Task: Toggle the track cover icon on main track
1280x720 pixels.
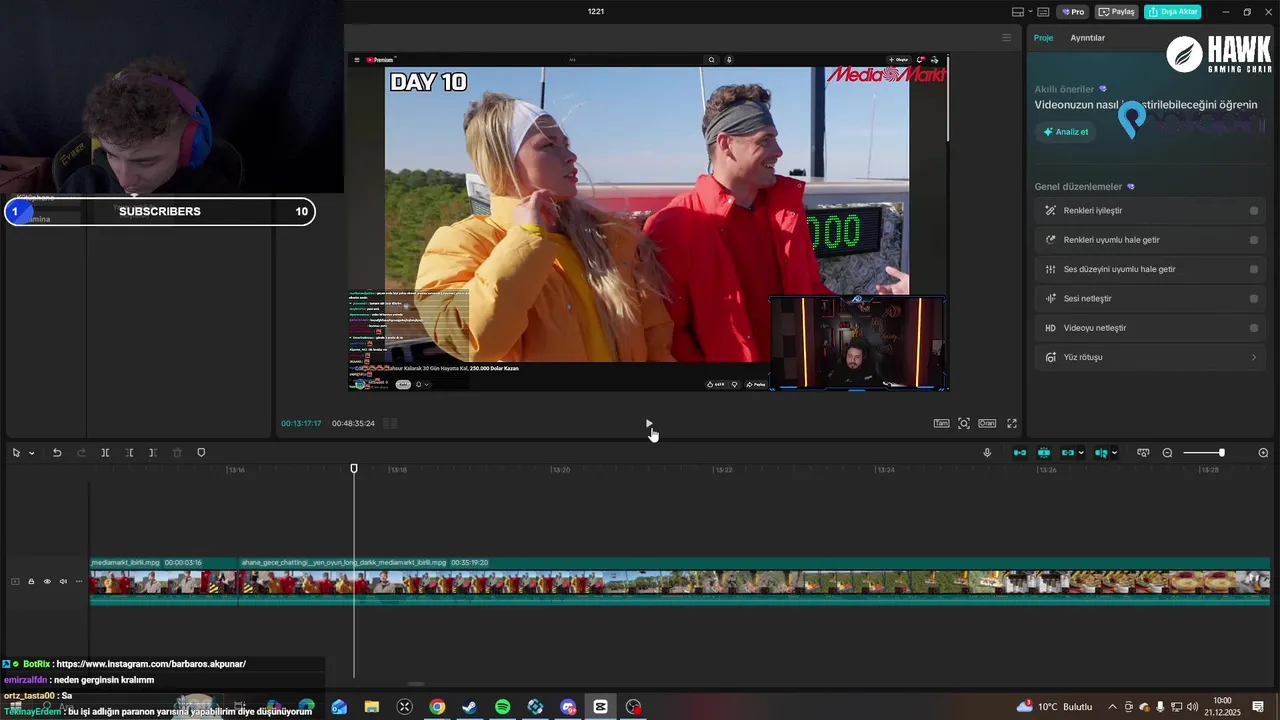Action: coord(15,581)
